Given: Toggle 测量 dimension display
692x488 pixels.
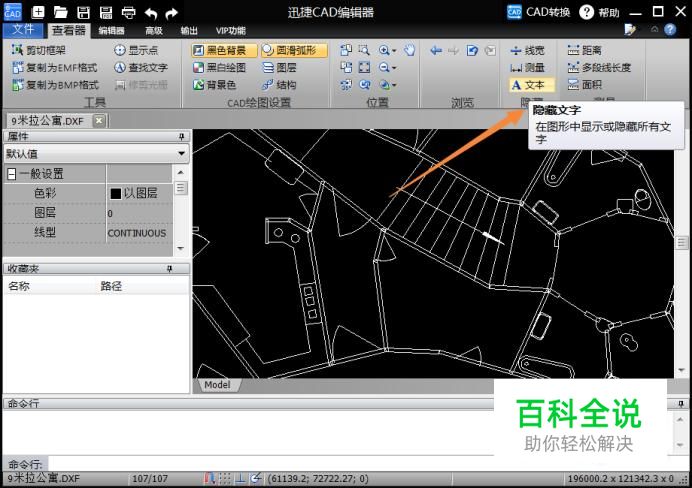Looking at the screenshot, I should tap(527, 68).
